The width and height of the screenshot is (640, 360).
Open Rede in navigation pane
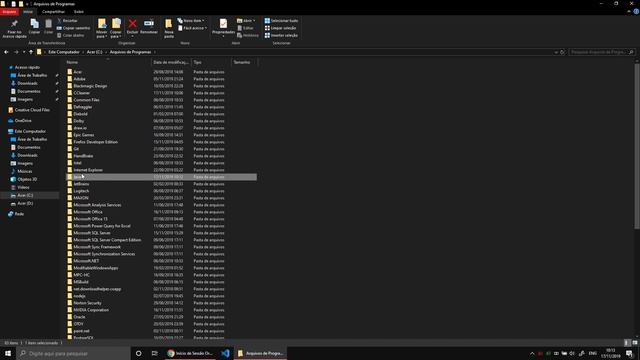(19, 214)
